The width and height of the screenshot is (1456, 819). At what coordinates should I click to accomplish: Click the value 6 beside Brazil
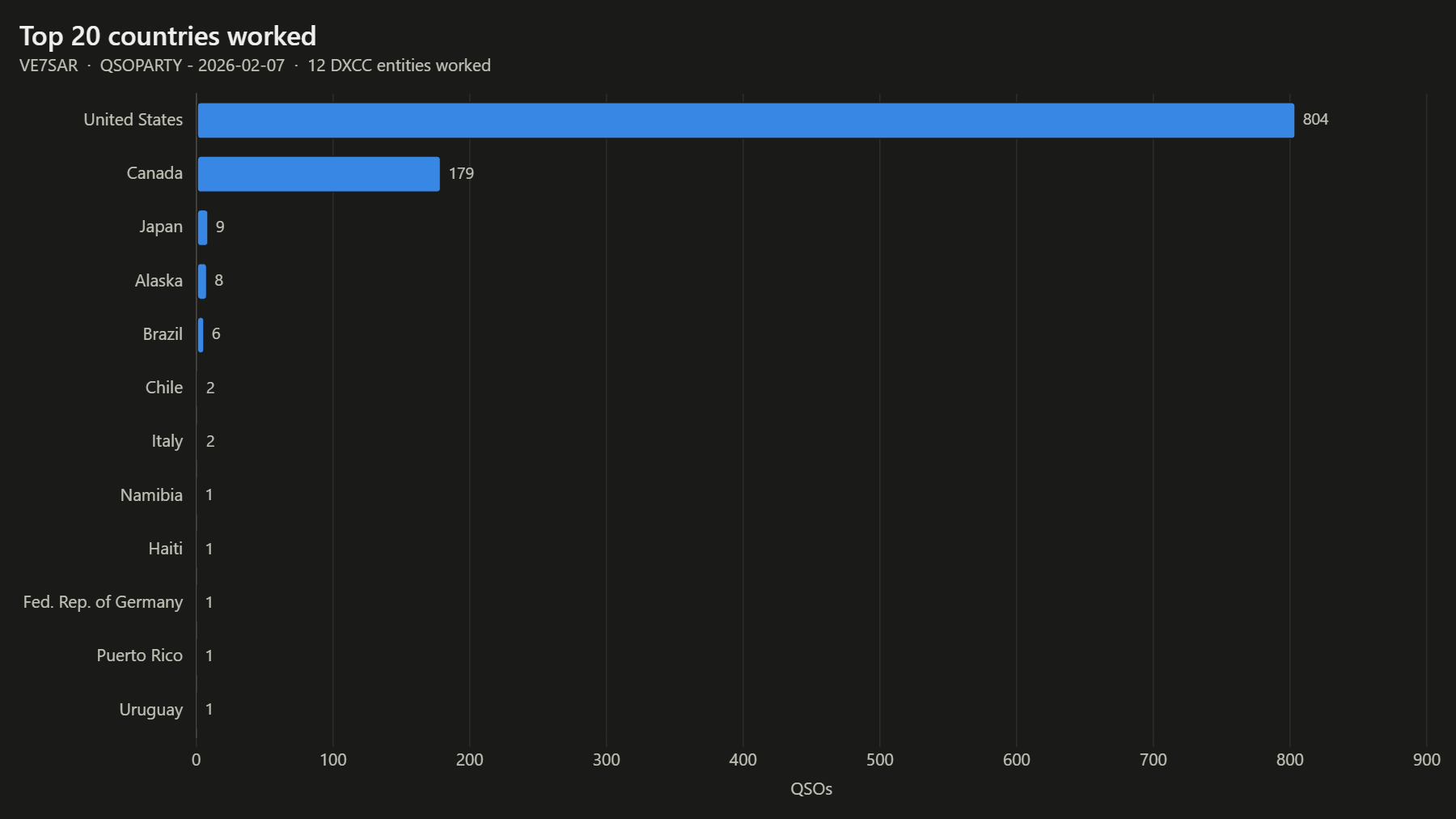216,334
